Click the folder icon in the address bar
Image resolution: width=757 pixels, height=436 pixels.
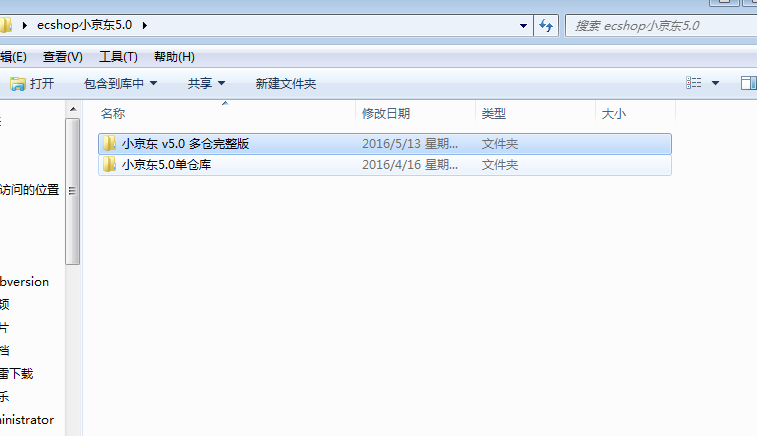point(6,25)
